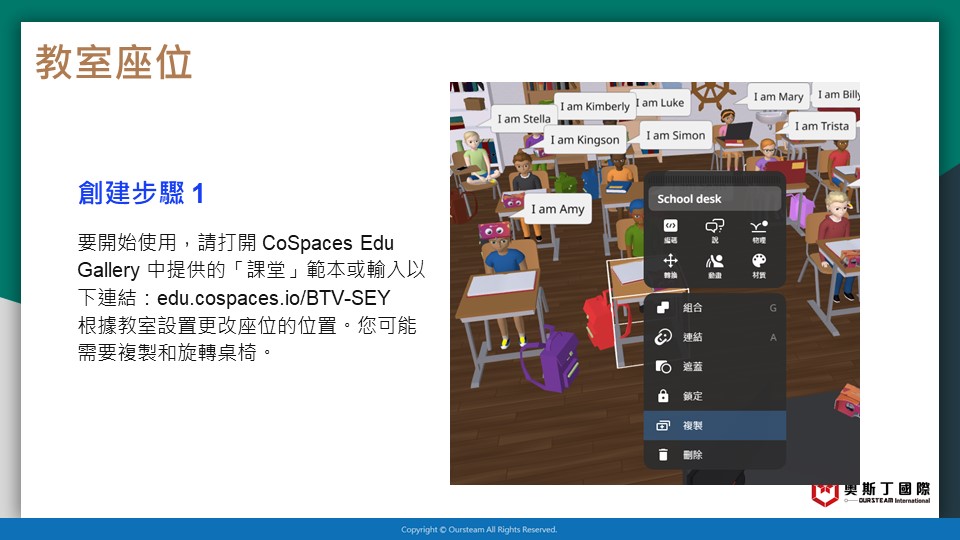Open the Code (編碼) icon
Image resolution: width=960 pixels, height=540 pixels.
tap(670, 231)
